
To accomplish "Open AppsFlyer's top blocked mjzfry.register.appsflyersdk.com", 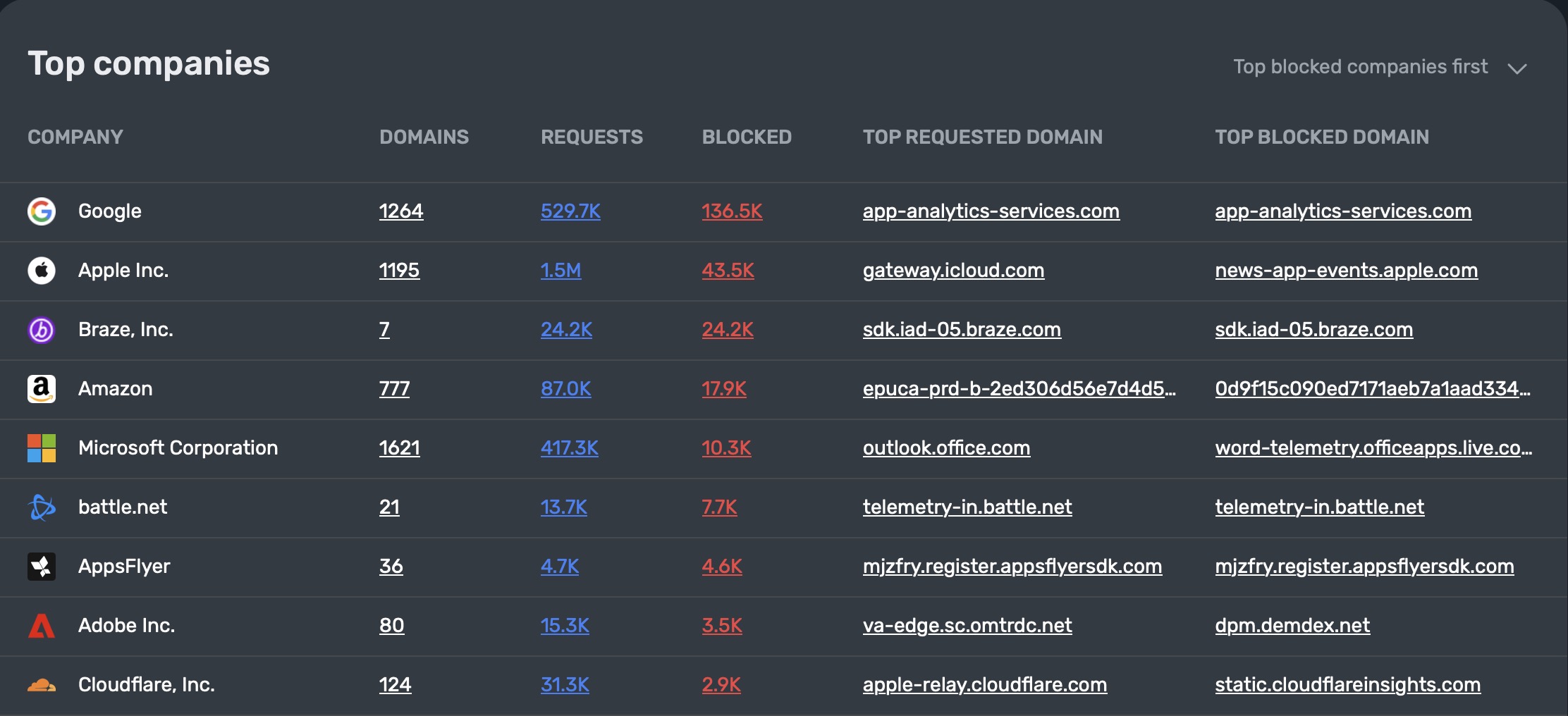I will (1365, 567).
